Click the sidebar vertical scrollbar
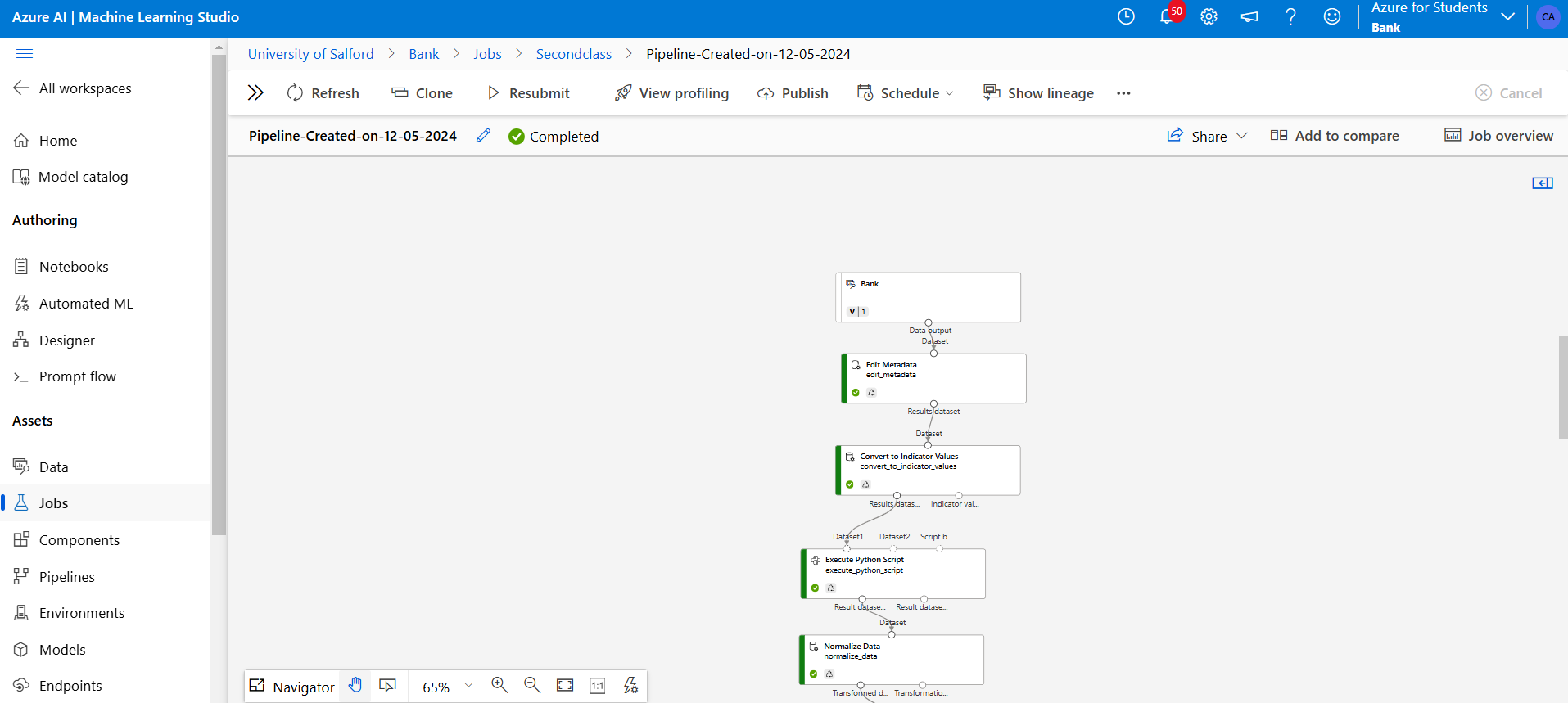 (219, 295)
